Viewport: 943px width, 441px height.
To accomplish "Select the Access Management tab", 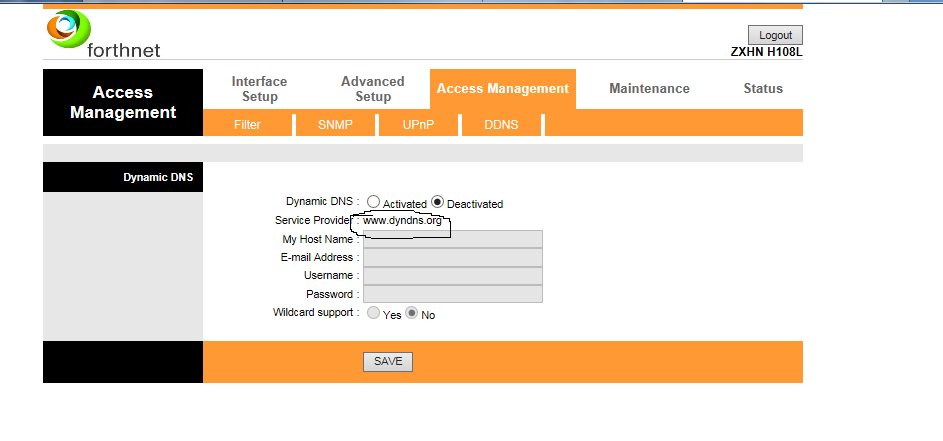I will pyautogui.click(x=503, y=88).
